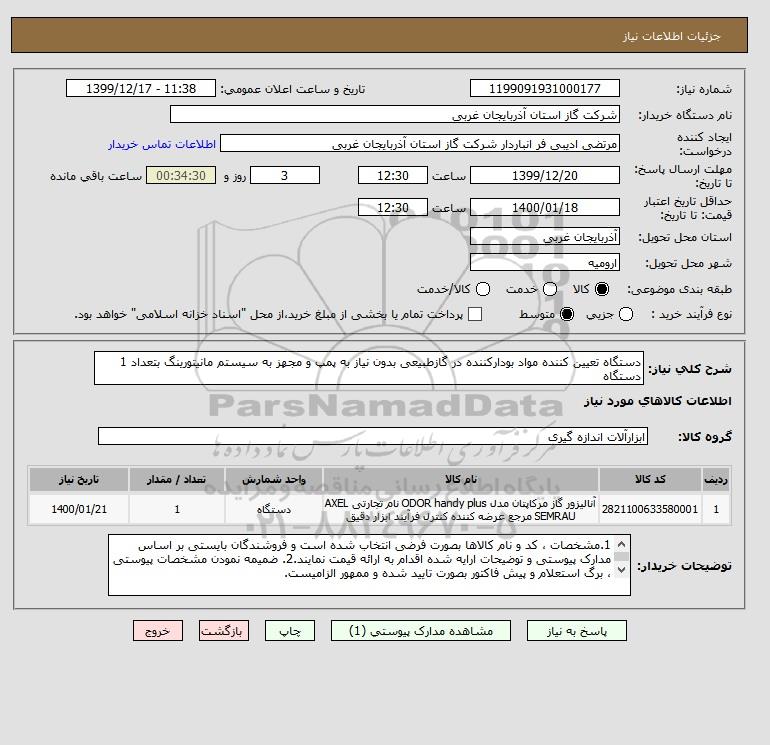Viewport: 770px width, 745px height.
Task: Open مشاهده مدارک پیوستی (1) button
Action: [421, 631]
